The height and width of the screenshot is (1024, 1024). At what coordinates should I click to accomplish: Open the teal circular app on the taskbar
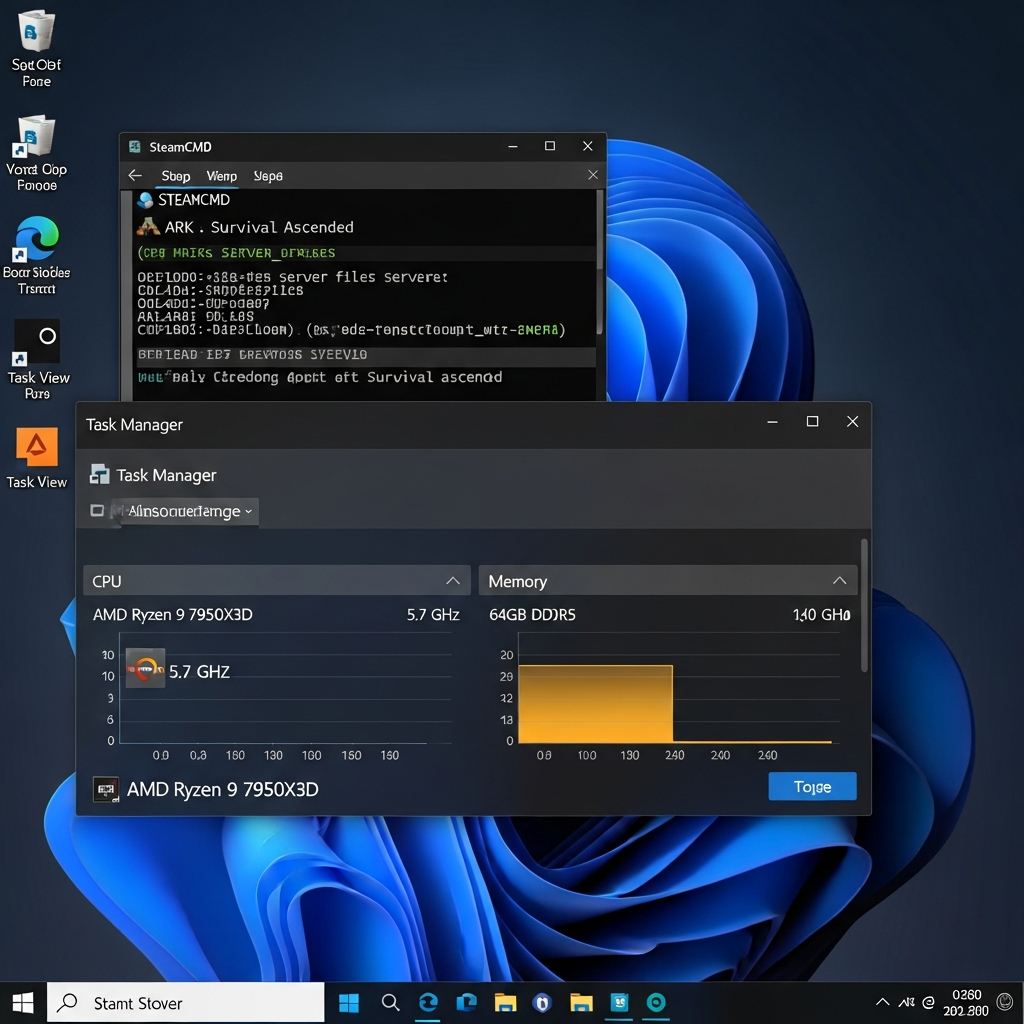coord(656,1001)
